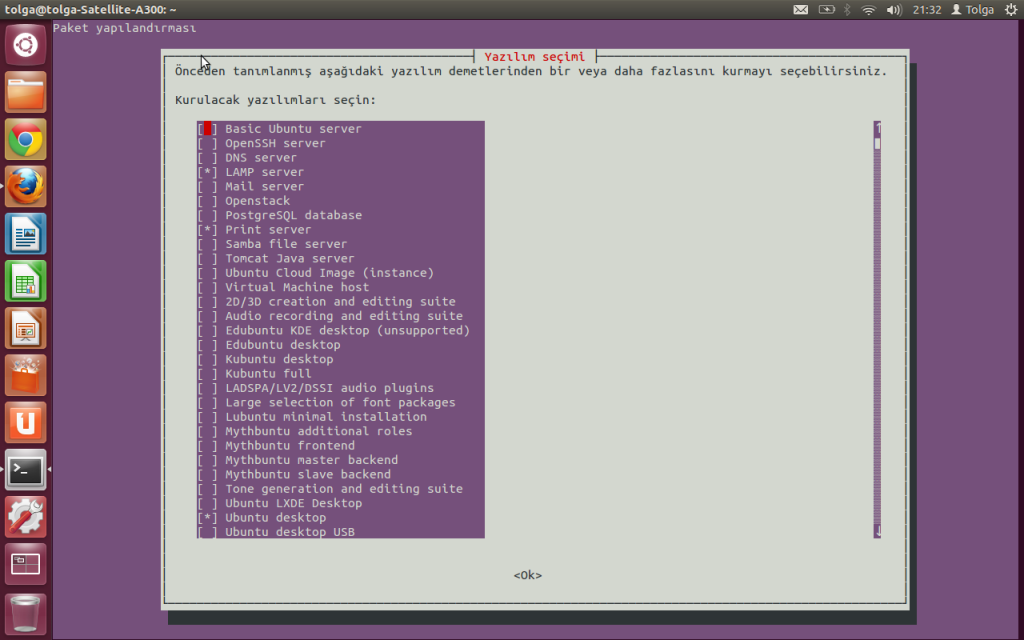Select Mythbuntu additional roles entry
The width and height of the screenshot is (1024, 640).
click(319, 431)
